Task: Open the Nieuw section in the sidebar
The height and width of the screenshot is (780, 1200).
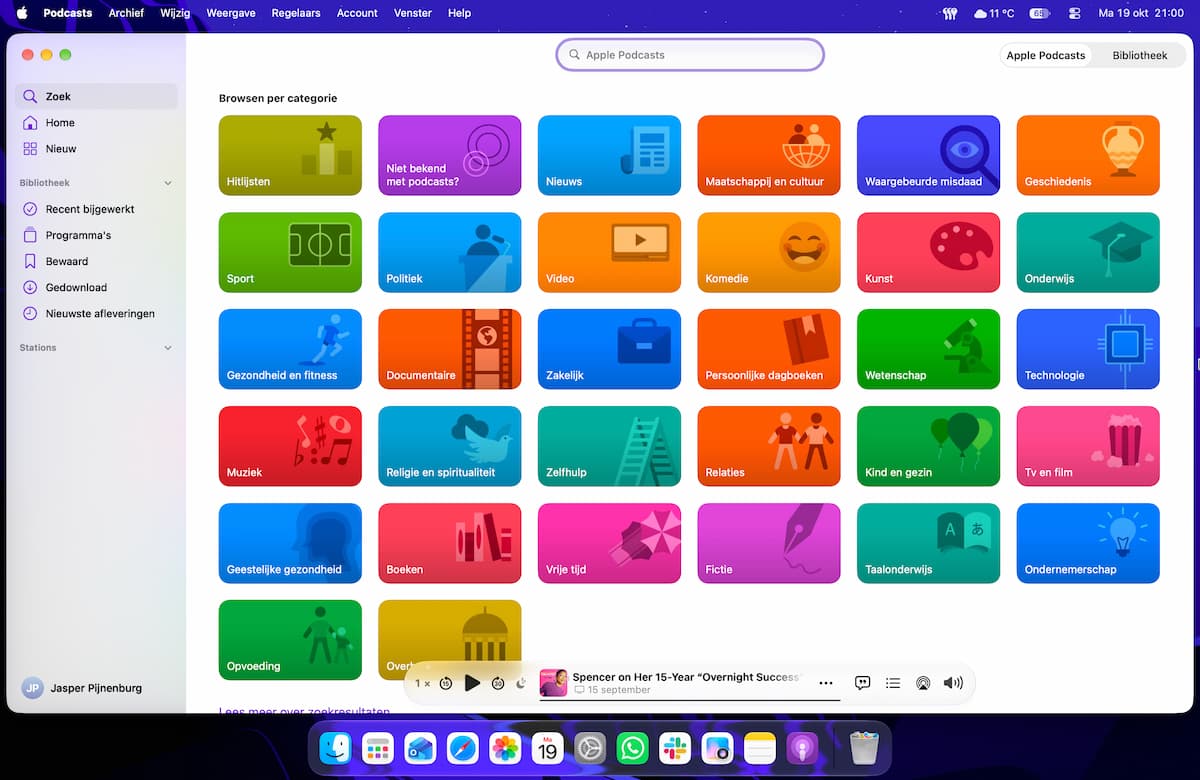Action: [x=96, y=149]
